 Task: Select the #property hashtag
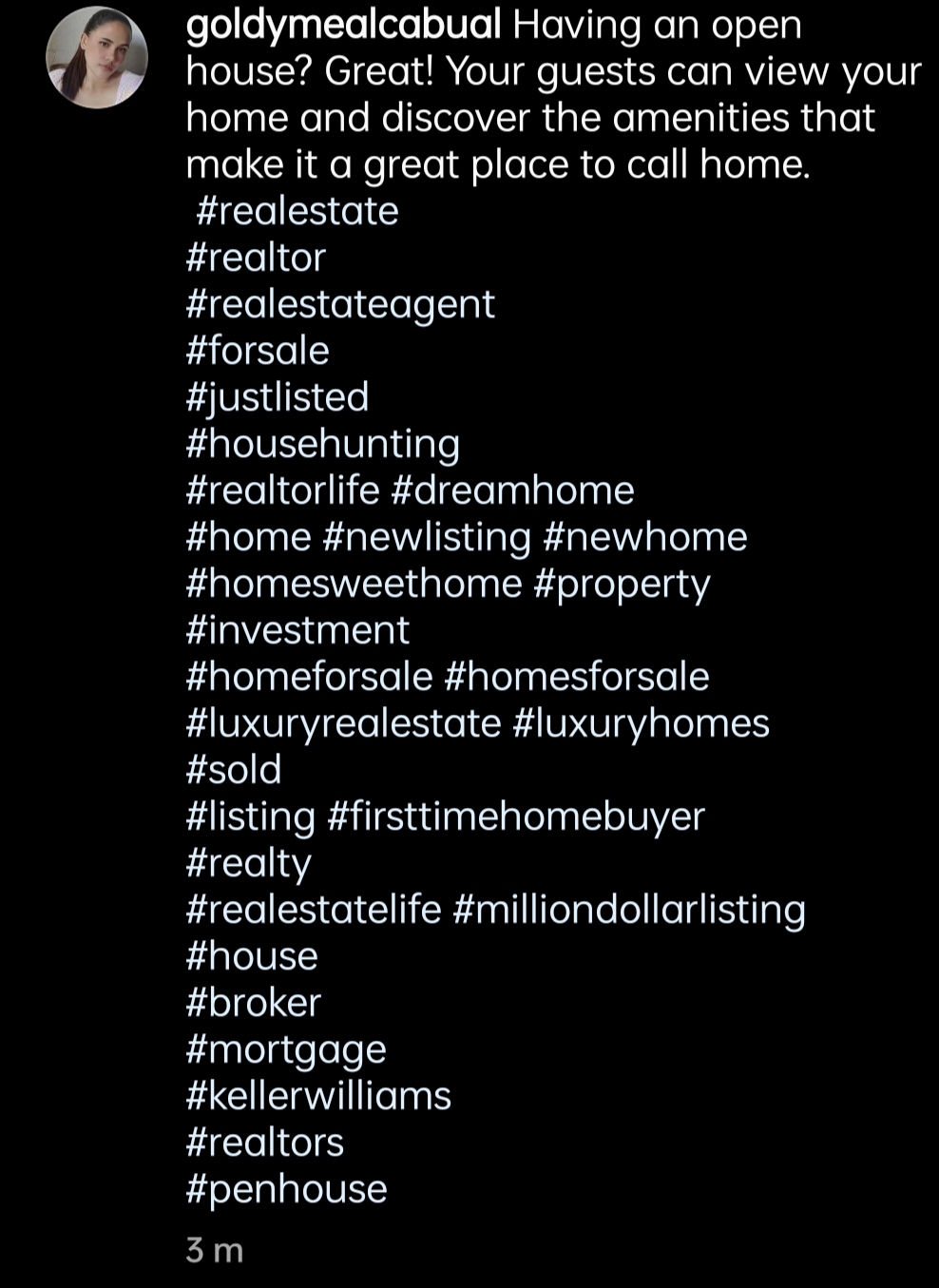pos(622,584)
